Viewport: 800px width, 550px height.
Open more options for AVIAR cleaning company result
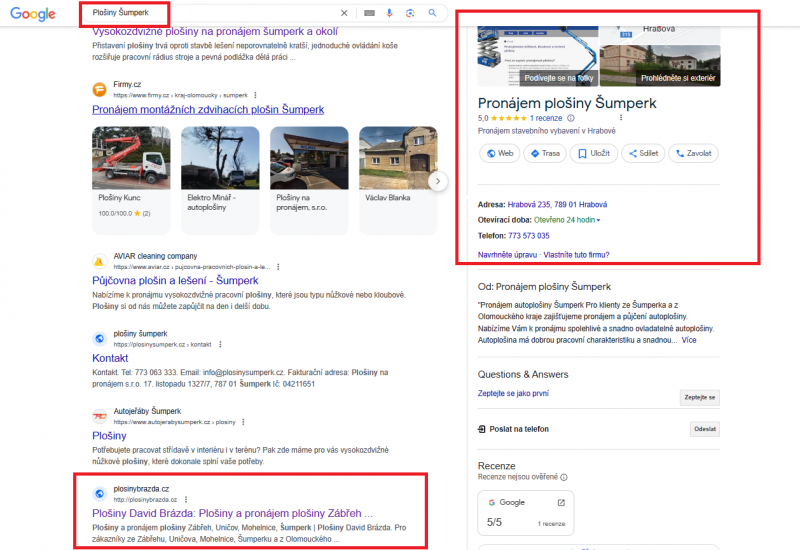click(x=278, y=267)
